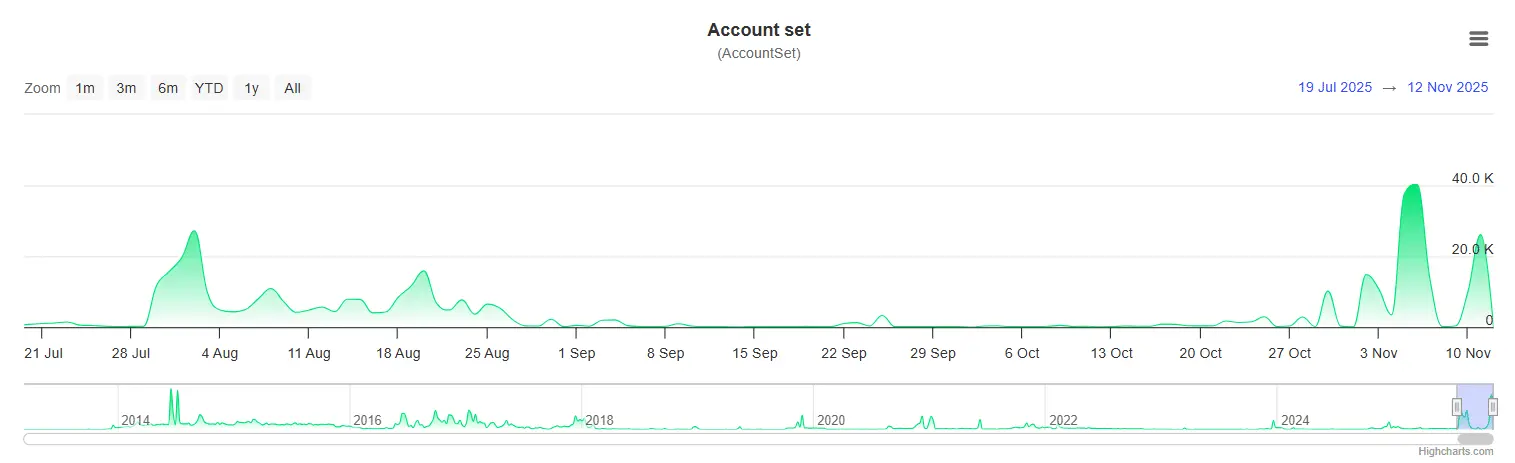Click the left navigator range handle
The width and height of the screenshot is (1515, 463).
pyautogui.click(x=1457, y=407)
